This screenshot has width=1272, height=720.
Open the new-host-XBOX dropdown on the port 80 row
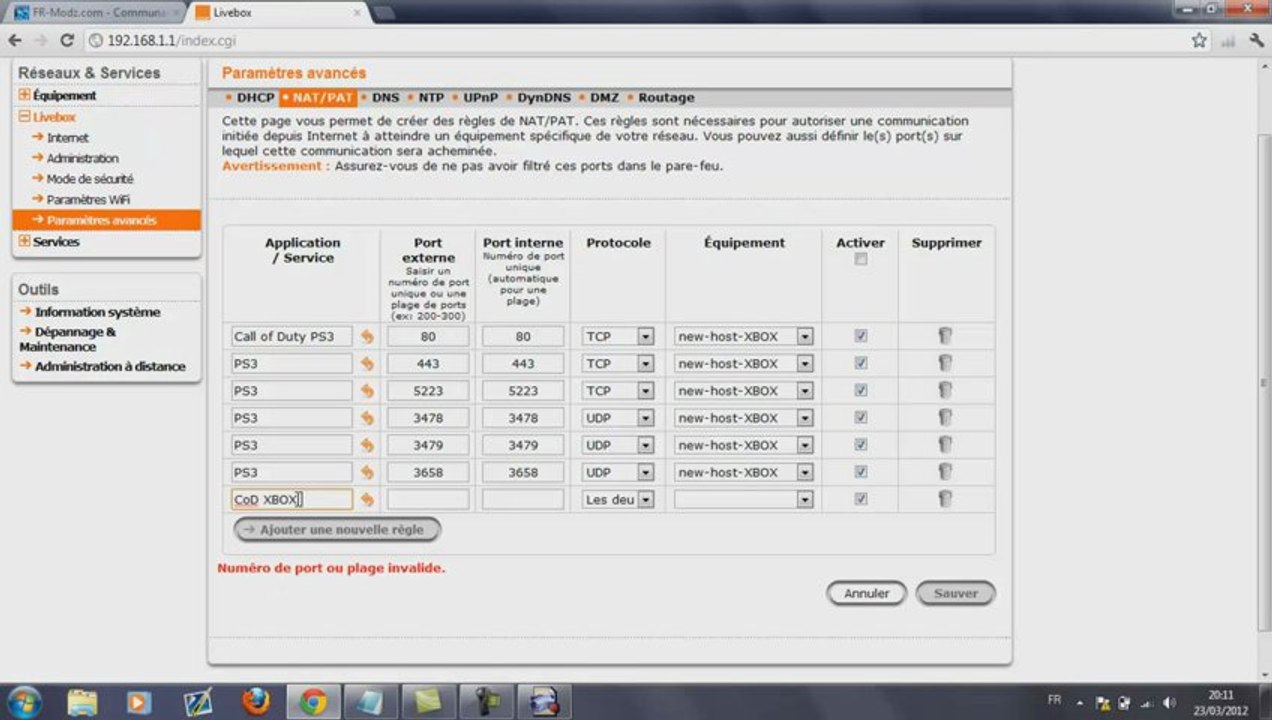[743, 337]
